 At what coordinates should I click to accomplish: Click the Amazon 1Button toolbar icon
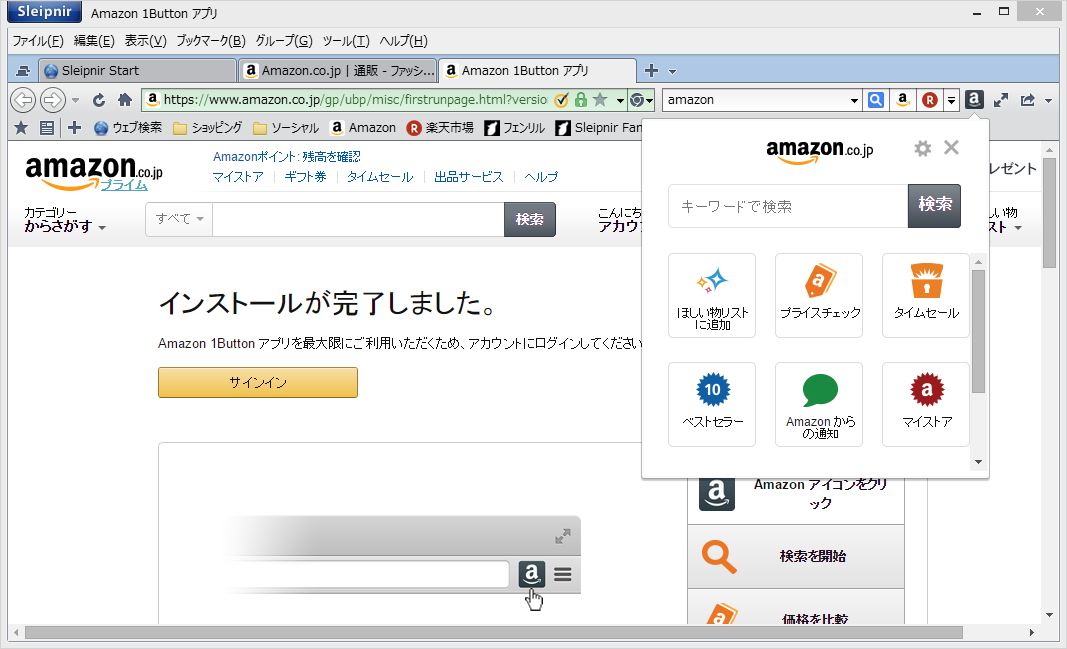point(973,100)
